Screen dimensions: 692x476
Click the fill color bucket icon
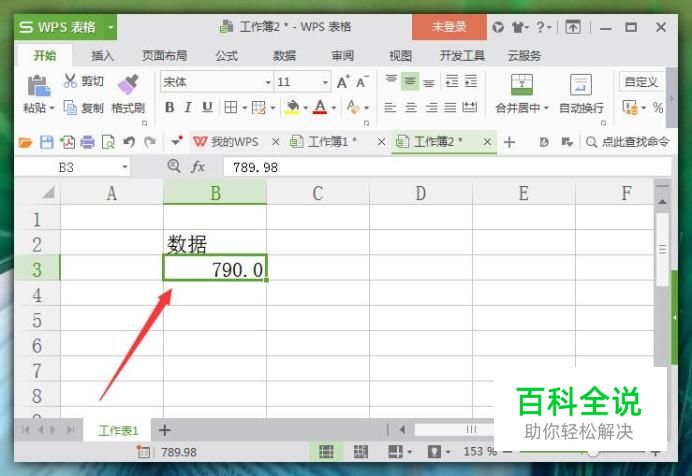coord(292,107)
